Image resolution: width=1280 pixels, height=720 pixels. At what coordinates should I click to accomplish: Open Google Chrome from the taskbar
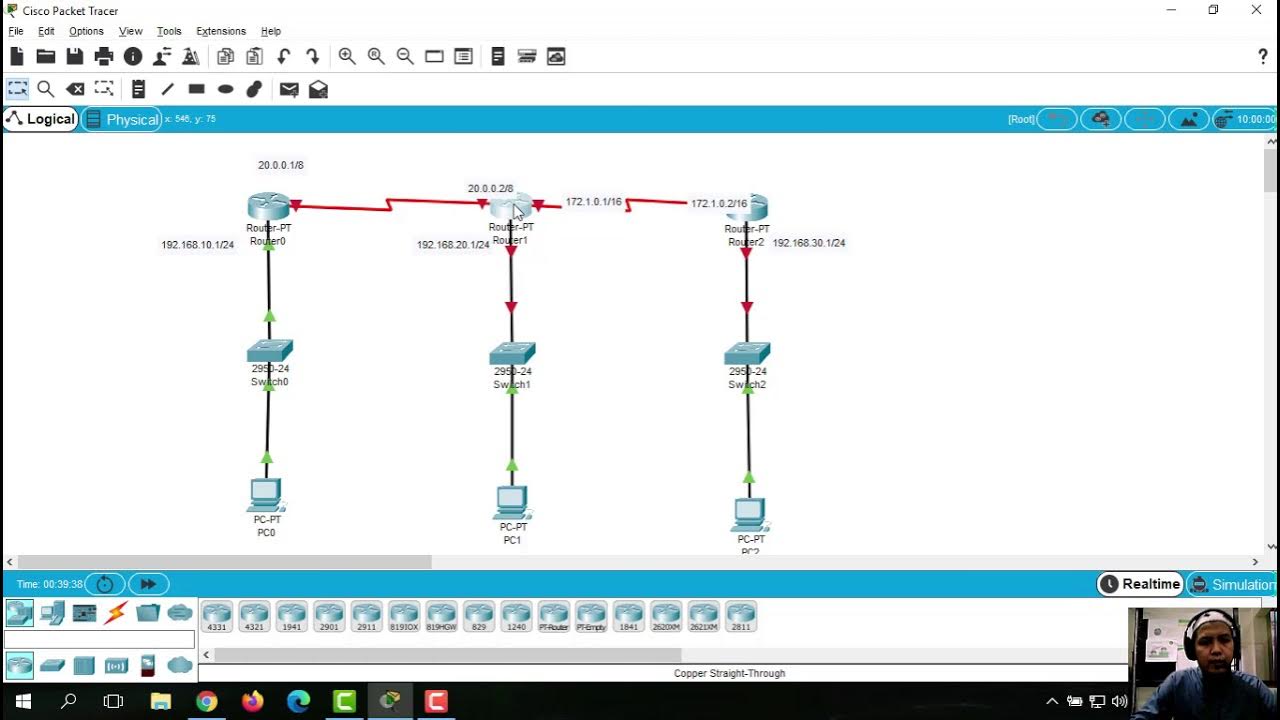pos(206,701)
